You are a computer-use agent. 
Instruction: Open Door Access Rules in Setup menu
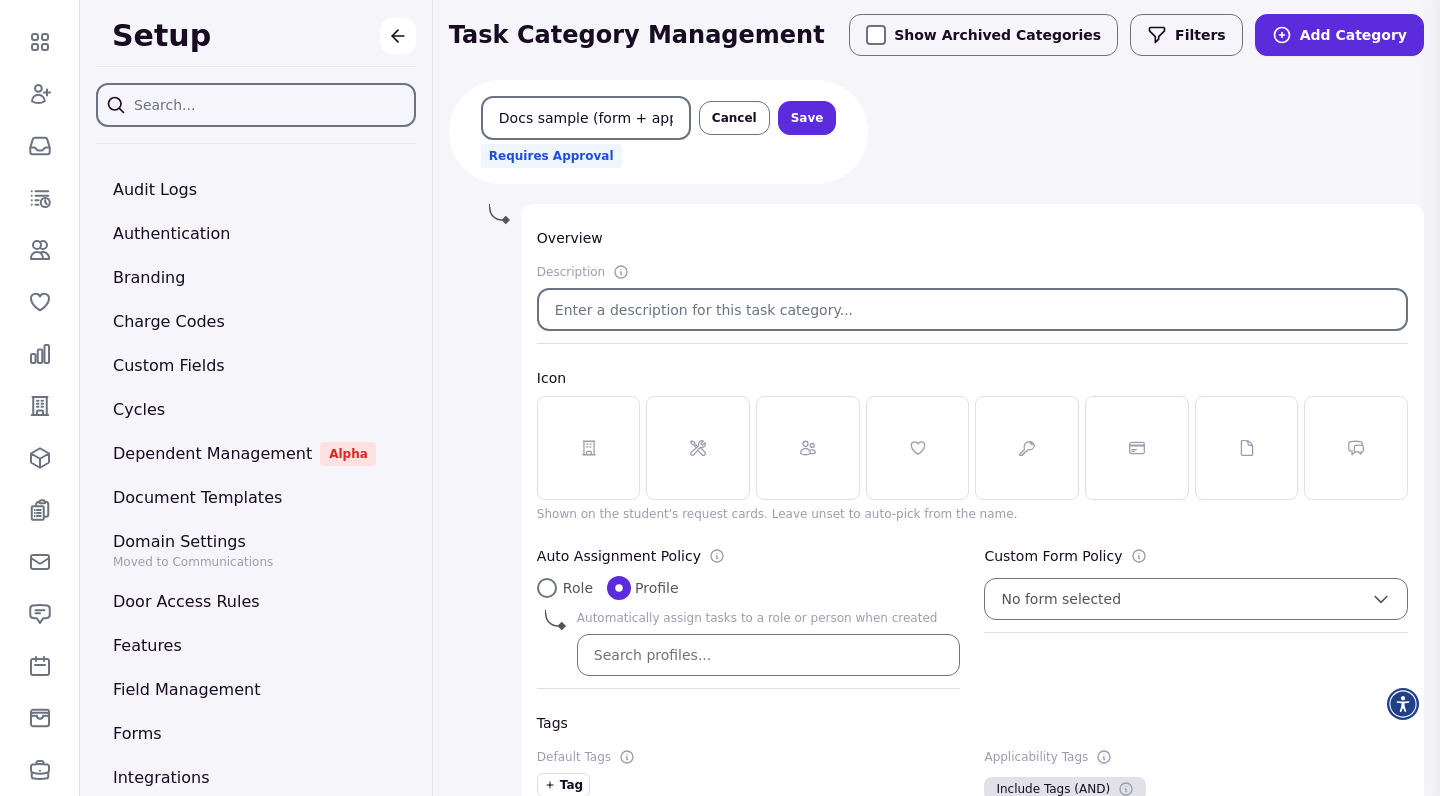click(x=186, y=601)
